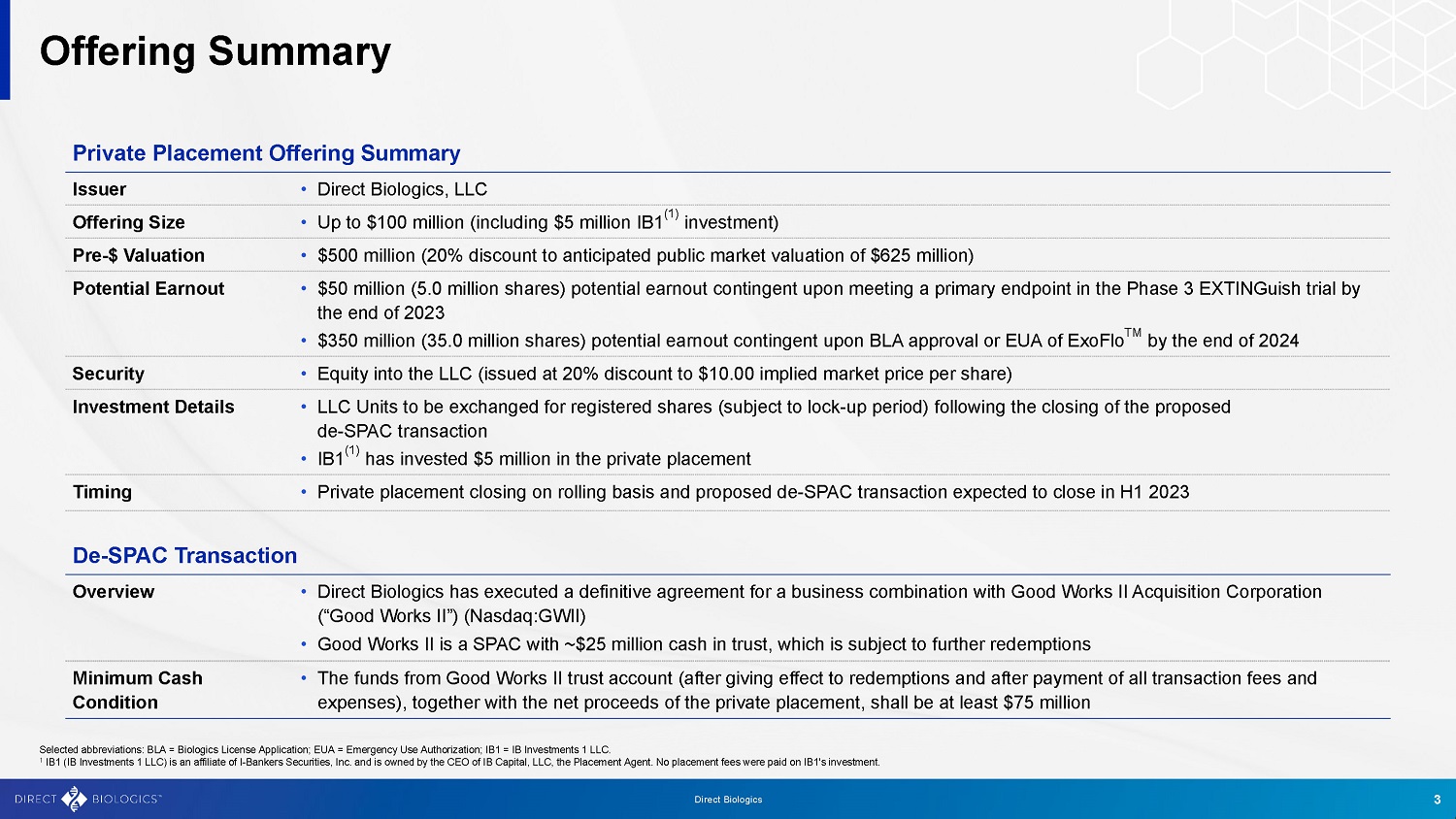The width and height of the screenshot is (1456, 819).
Task: Click the "Overview" row label
Action: coord(113,592)
